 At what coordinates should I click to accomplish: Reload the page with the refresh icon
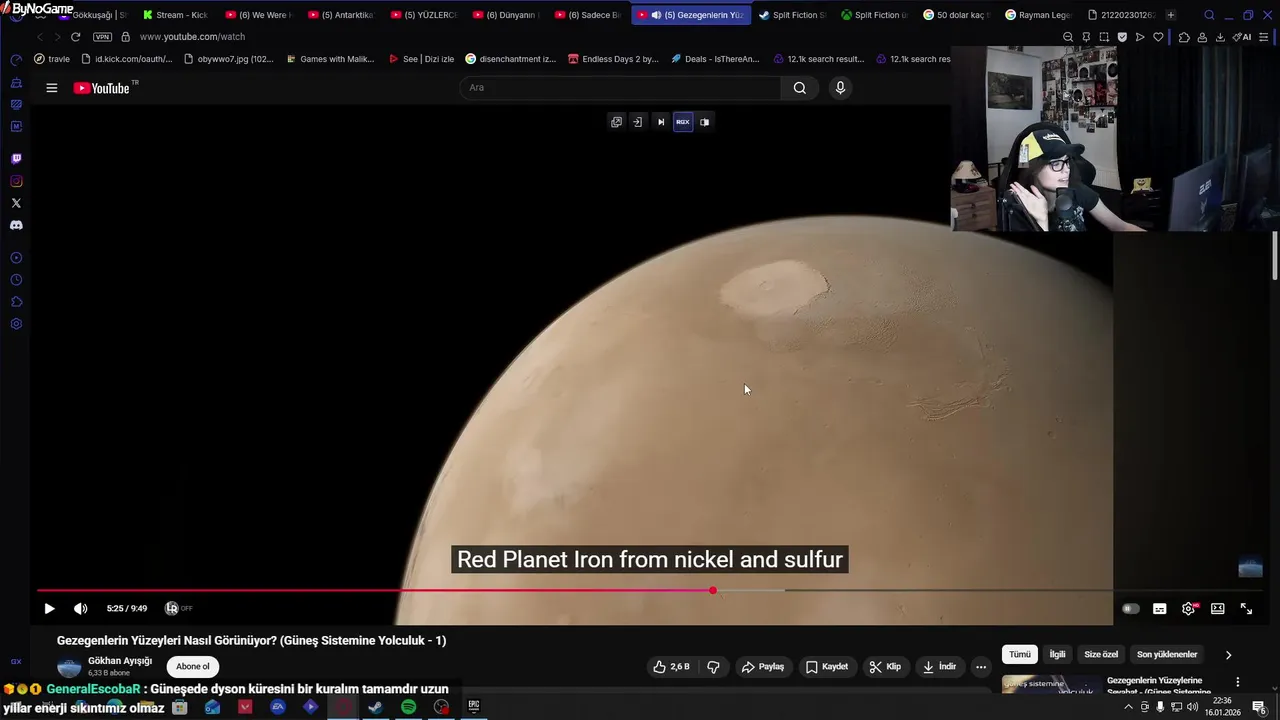tap(75, 37)
